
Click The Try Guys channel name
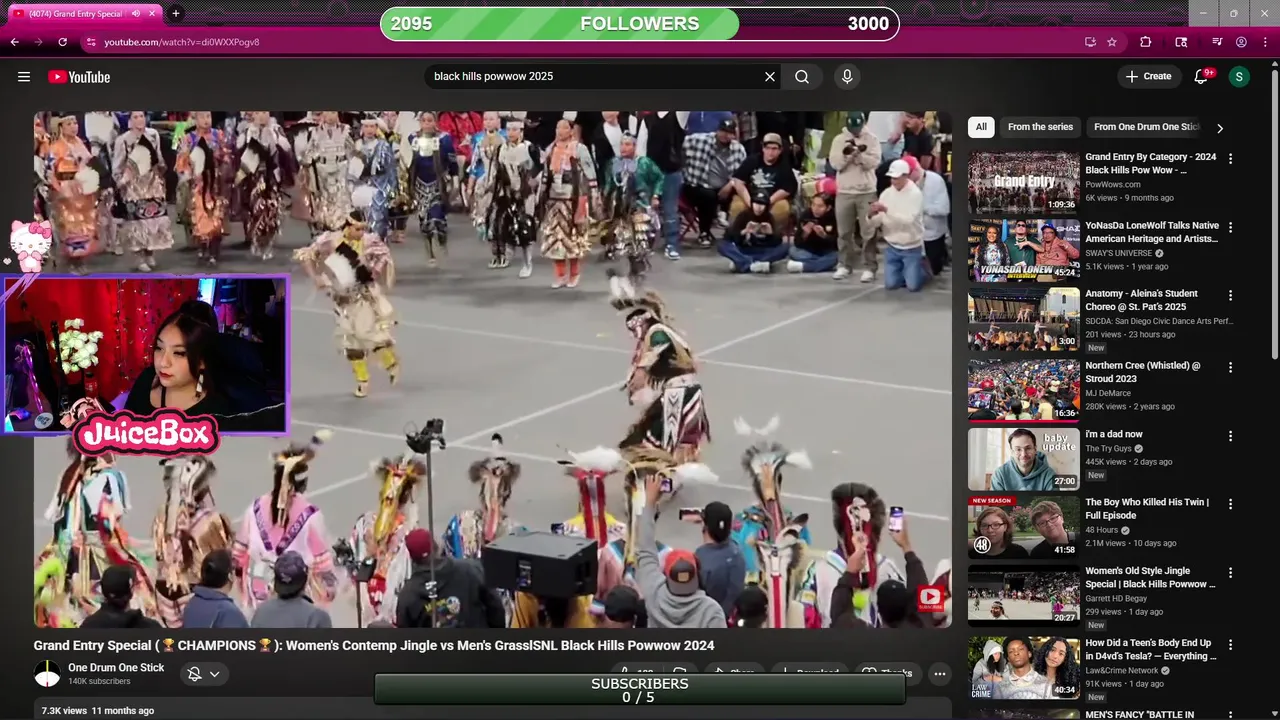point(1108,448)
